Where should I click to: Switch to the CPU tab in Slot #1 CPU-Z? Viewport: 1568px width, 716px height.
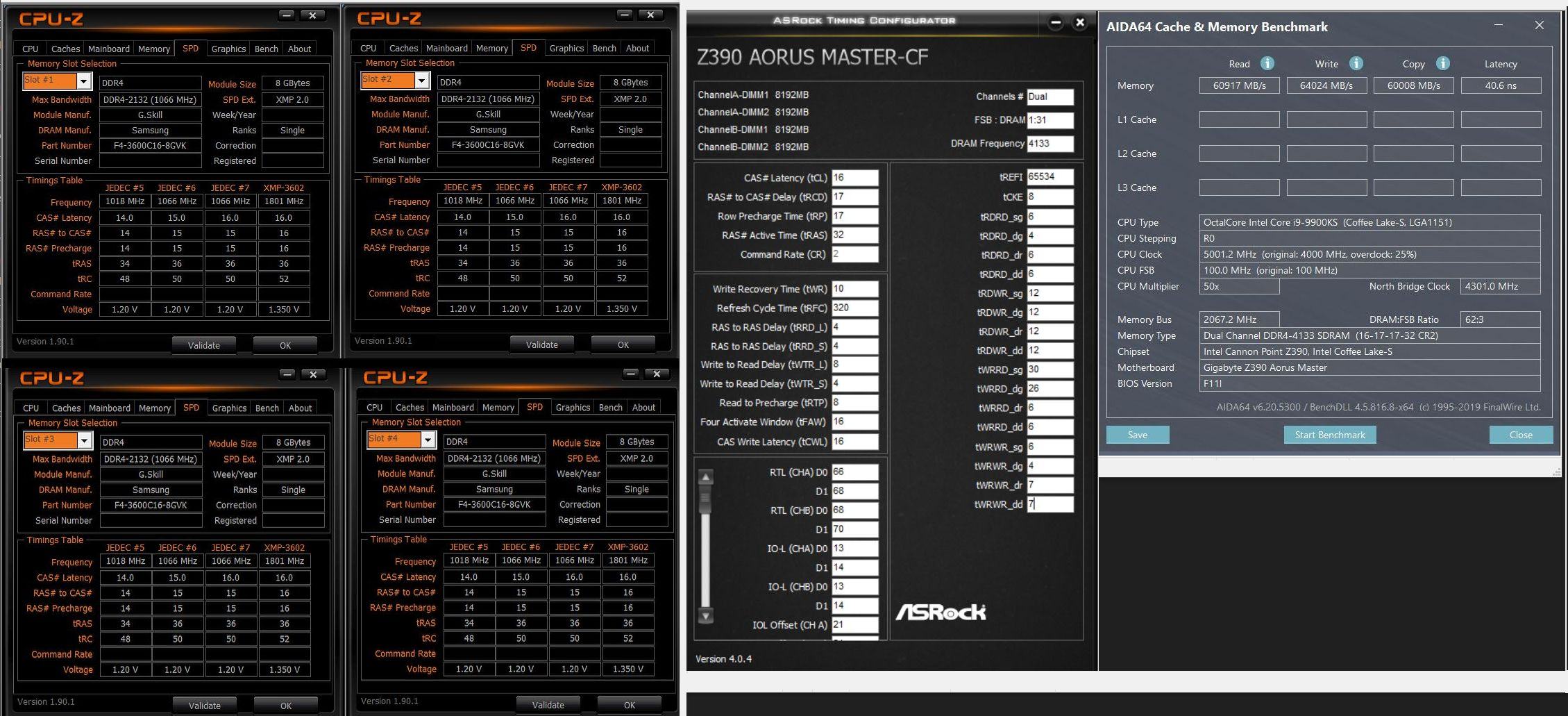31,49
